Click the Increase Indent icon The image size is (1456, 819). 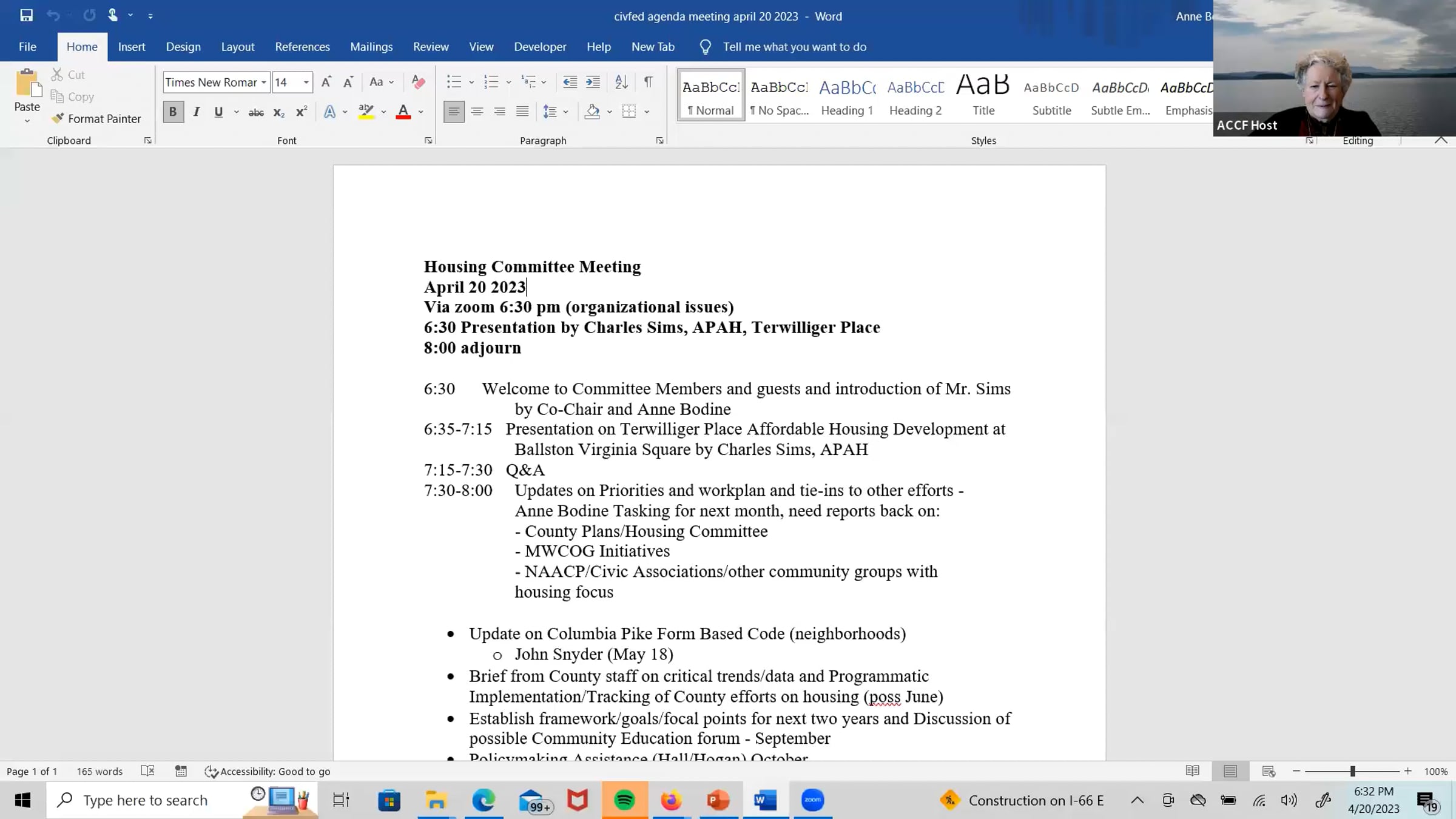pos(593,82)
